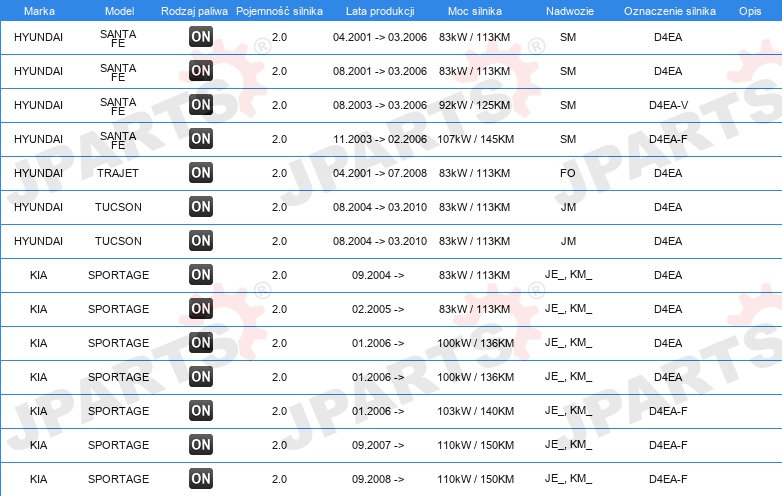Click the ON icon in the Sportage 02.2005 row

point(201,309)
